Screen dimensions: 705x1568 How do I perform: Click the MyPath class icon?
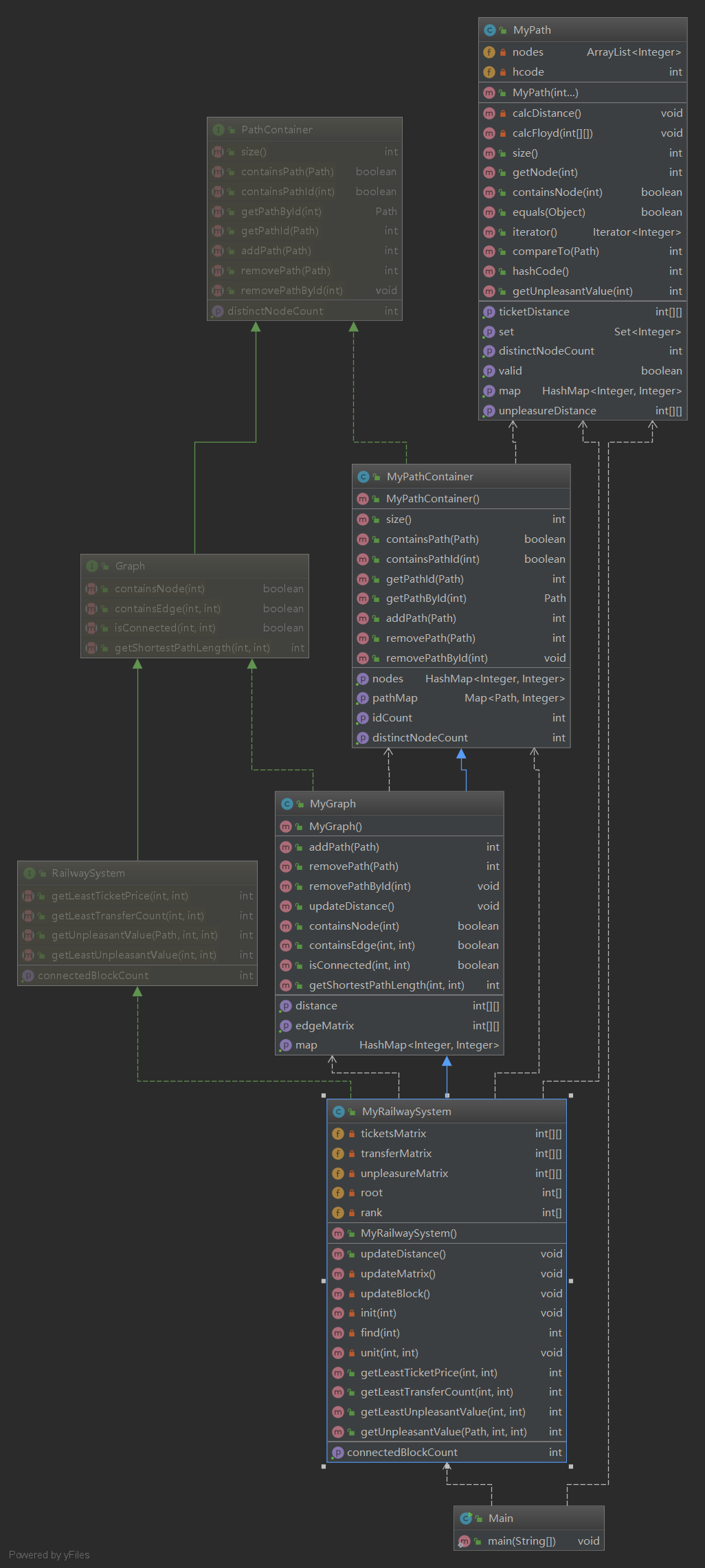click(x=489, y=30)
